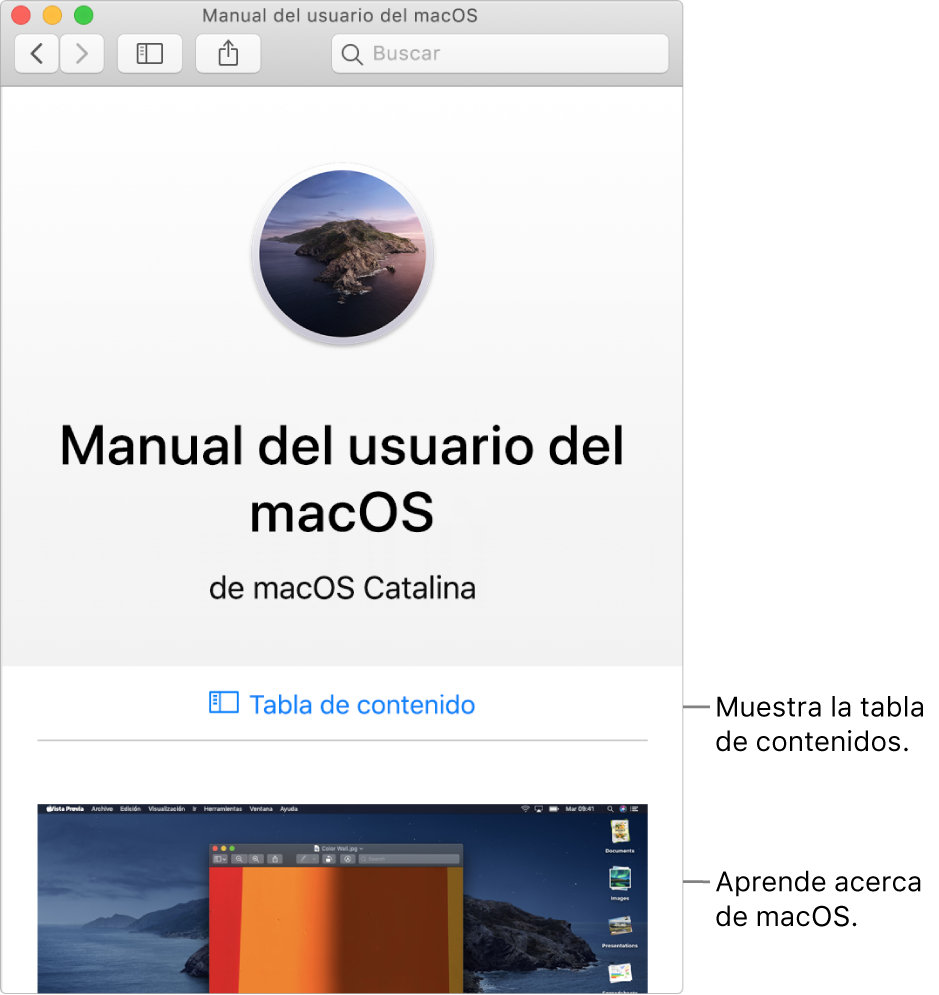Viewport: 939px width, 995px height.
Task: Navigate forward with the forward arrow
Action: (82, 54)
